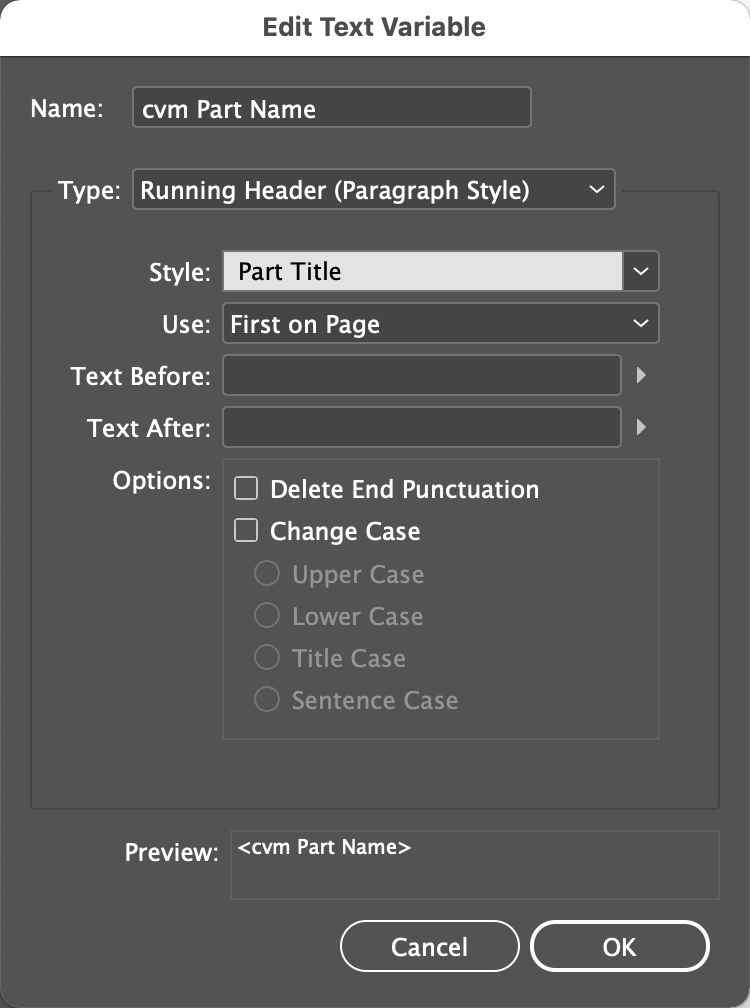Click the Part Title style field
The image size is (750, 1008).
[422, 271]
